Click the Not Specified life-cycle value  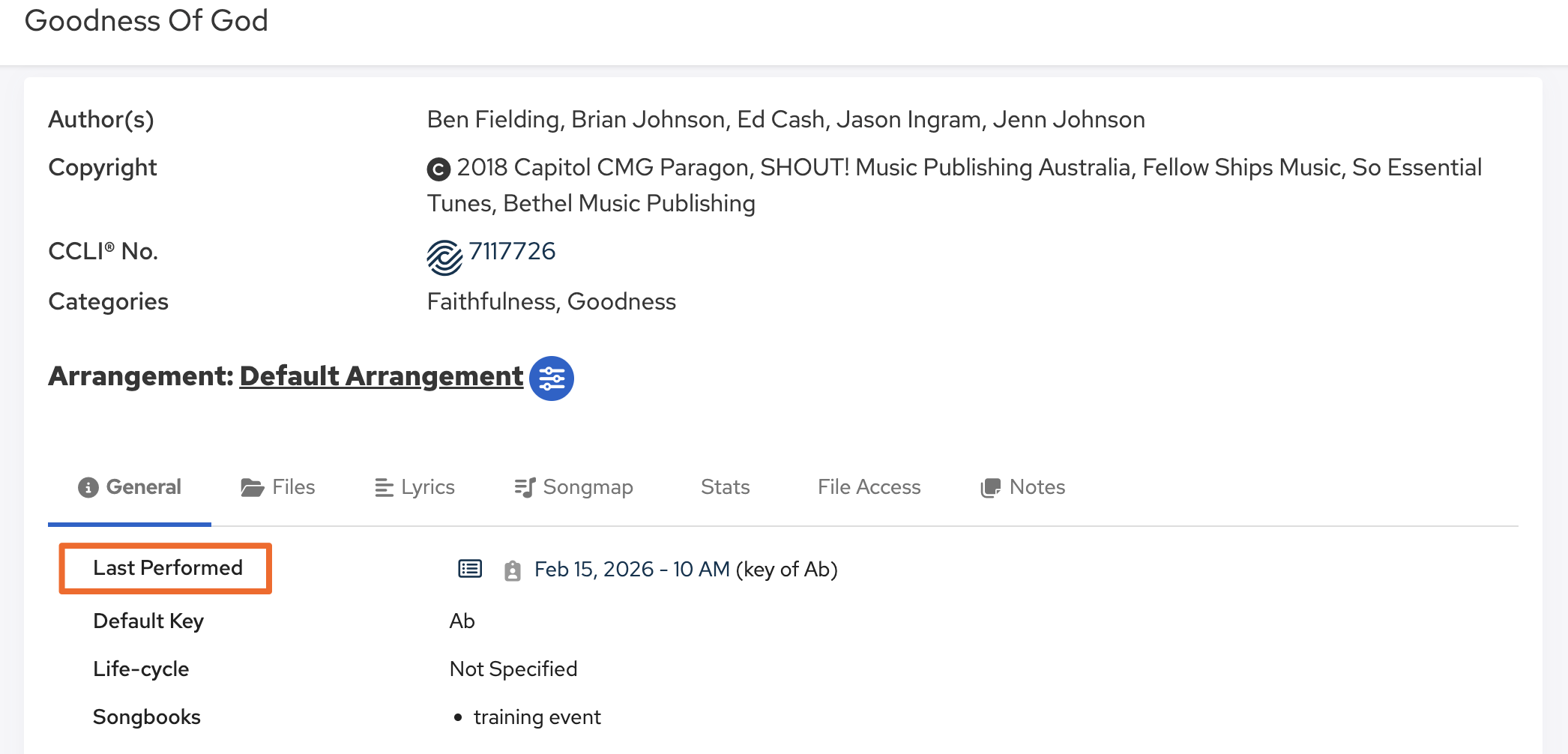coord(513,669)
